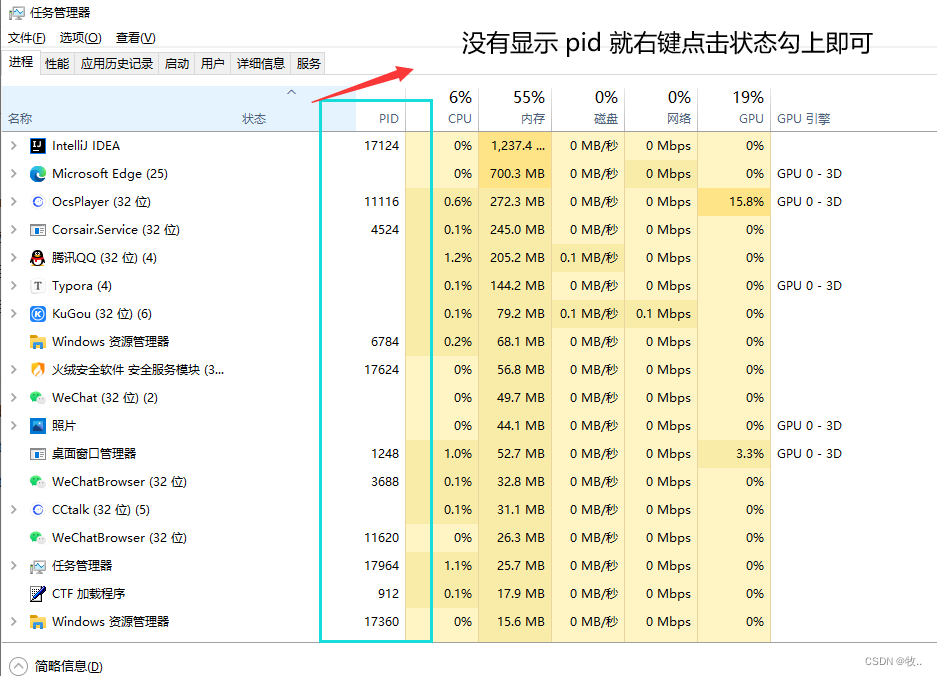Click the Microsoft Edge process icon

click(x=38, y=174)
